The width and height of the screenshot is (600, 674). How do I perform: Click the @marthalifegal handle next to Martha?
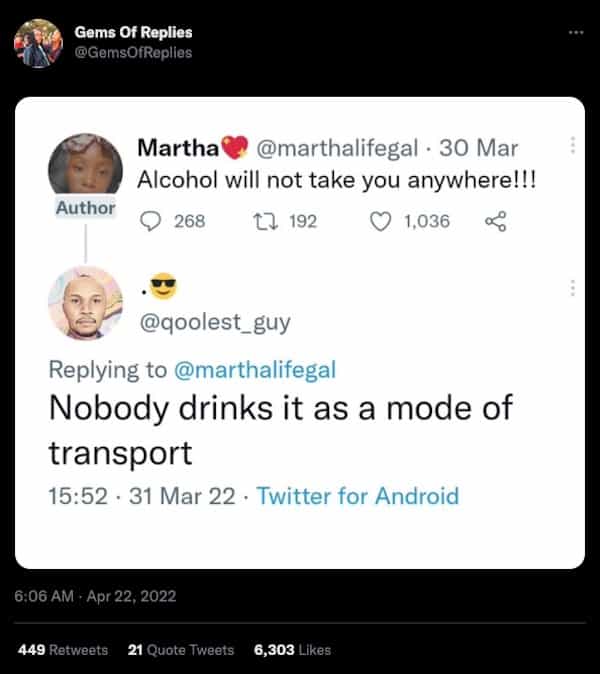[x=340, y=149]
